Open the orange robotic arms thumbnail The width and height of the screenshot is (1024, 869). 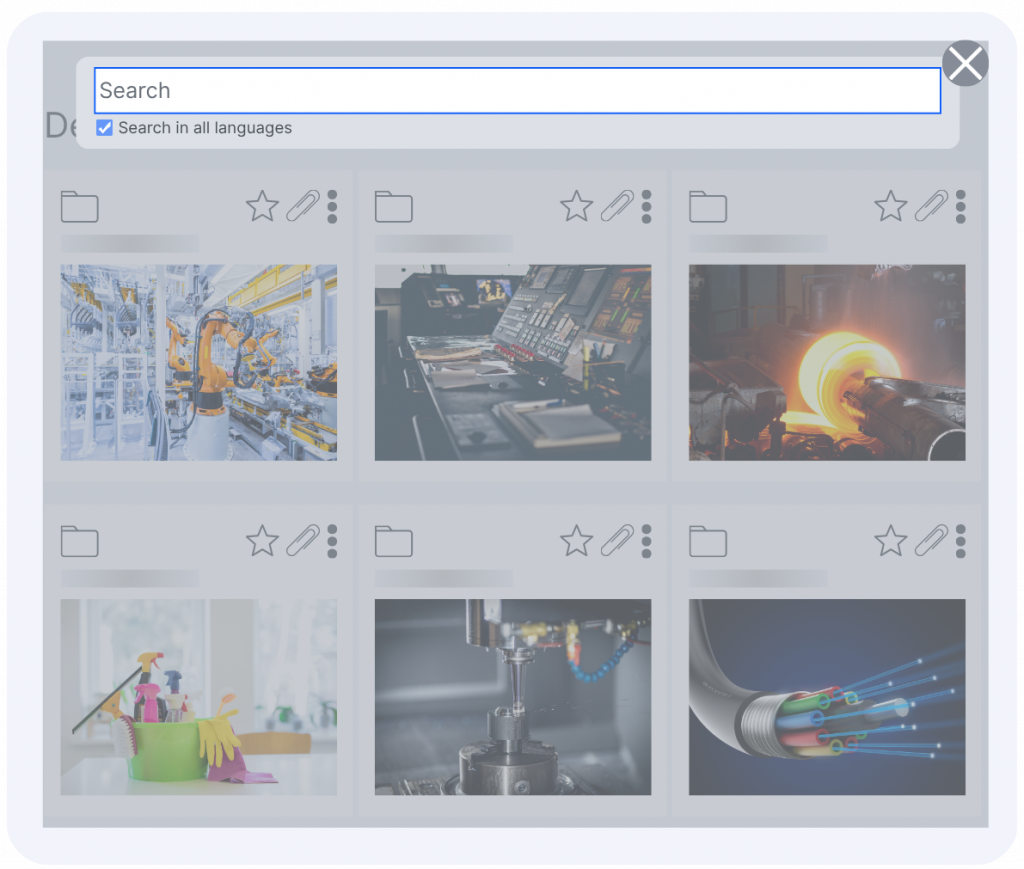point(199,362)
